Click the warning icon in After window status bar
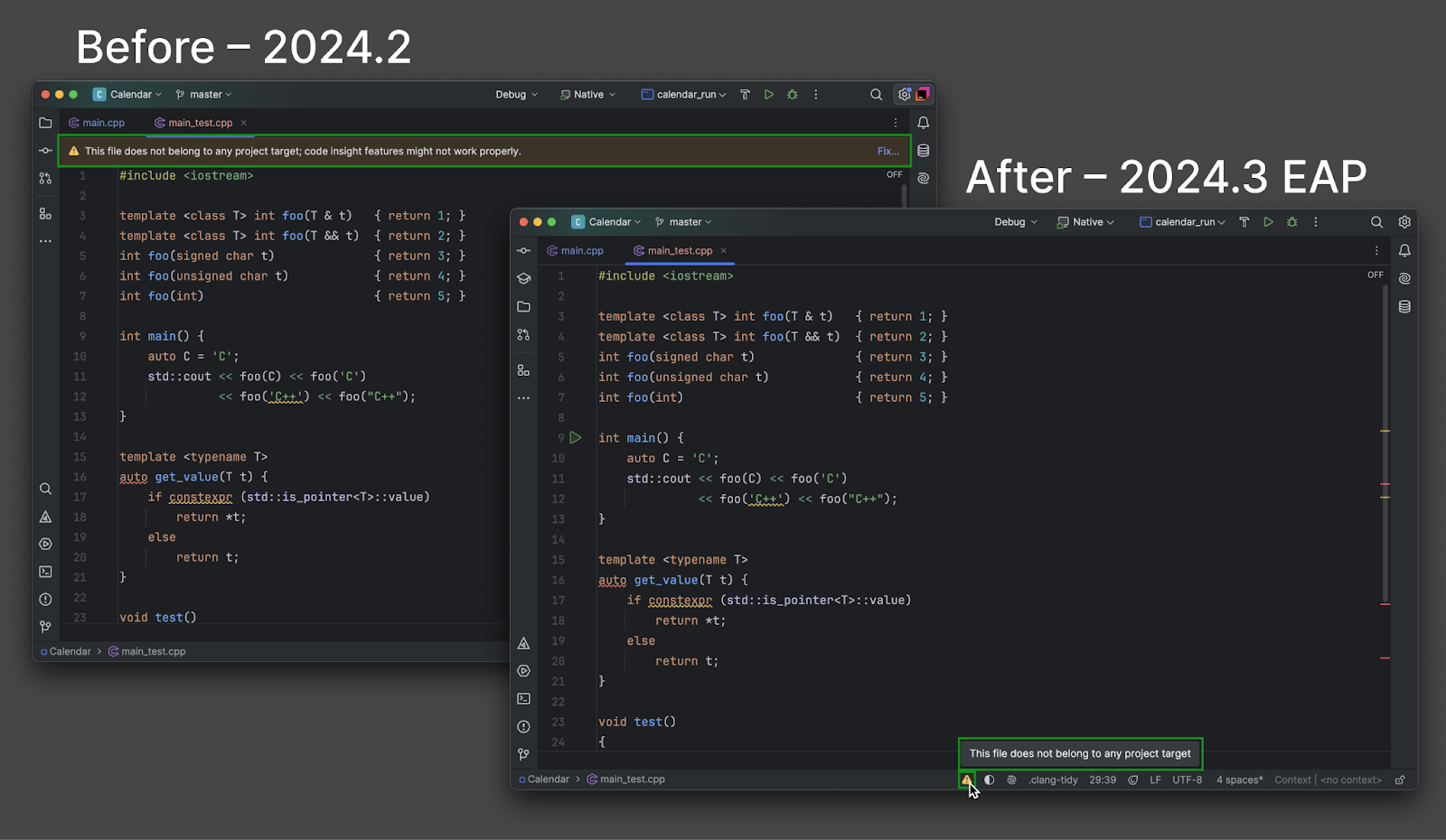 coord(967,779)
